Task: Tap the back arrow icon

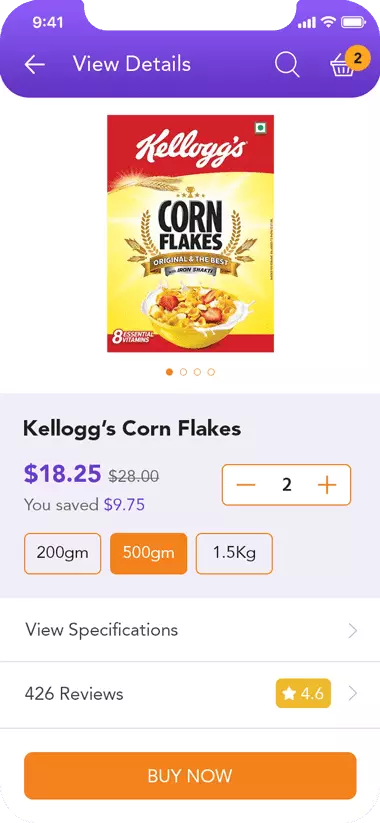Action: [x=35, y=65]
